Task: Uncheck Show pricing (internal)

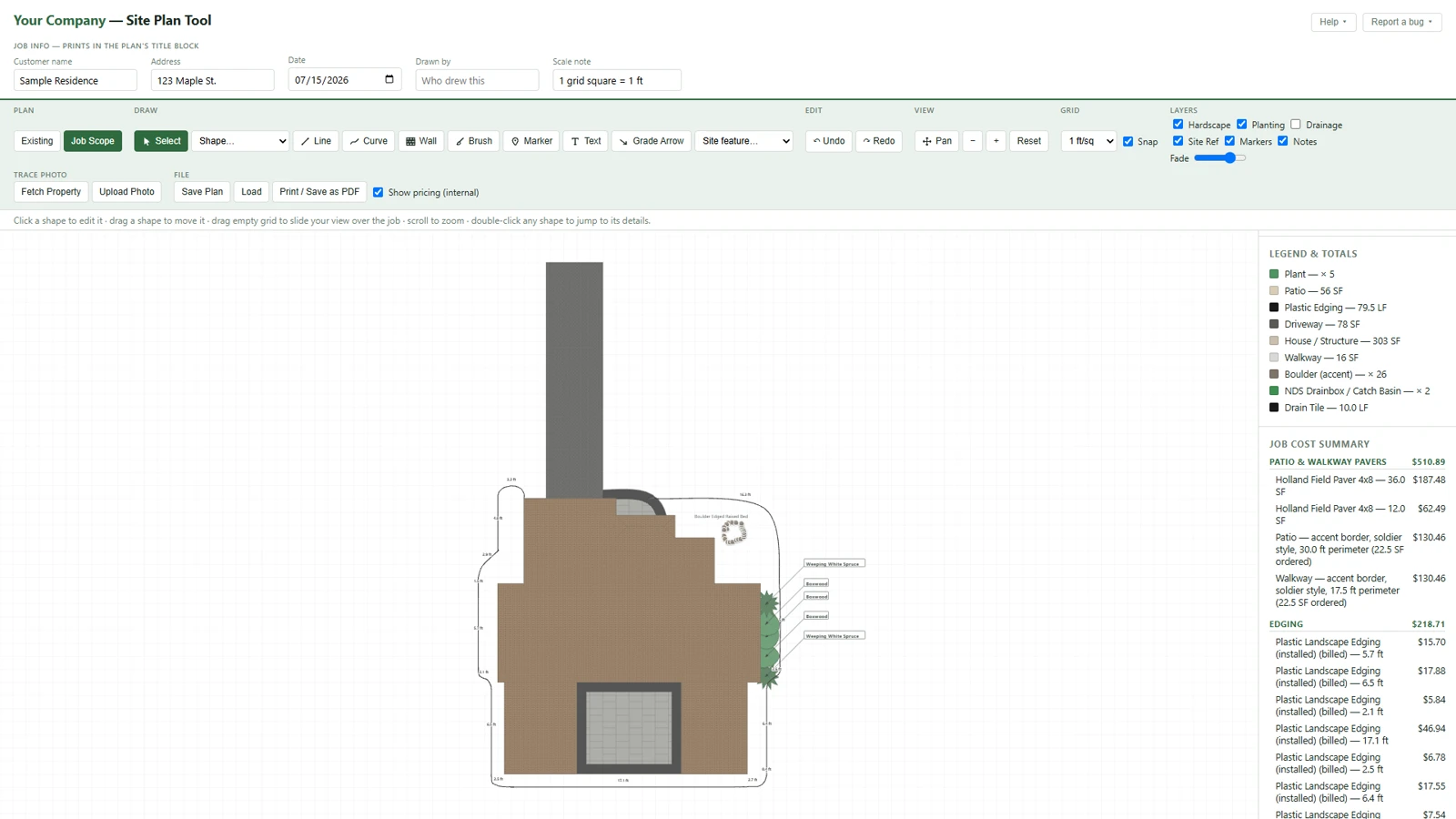Action: click(378, 192)
